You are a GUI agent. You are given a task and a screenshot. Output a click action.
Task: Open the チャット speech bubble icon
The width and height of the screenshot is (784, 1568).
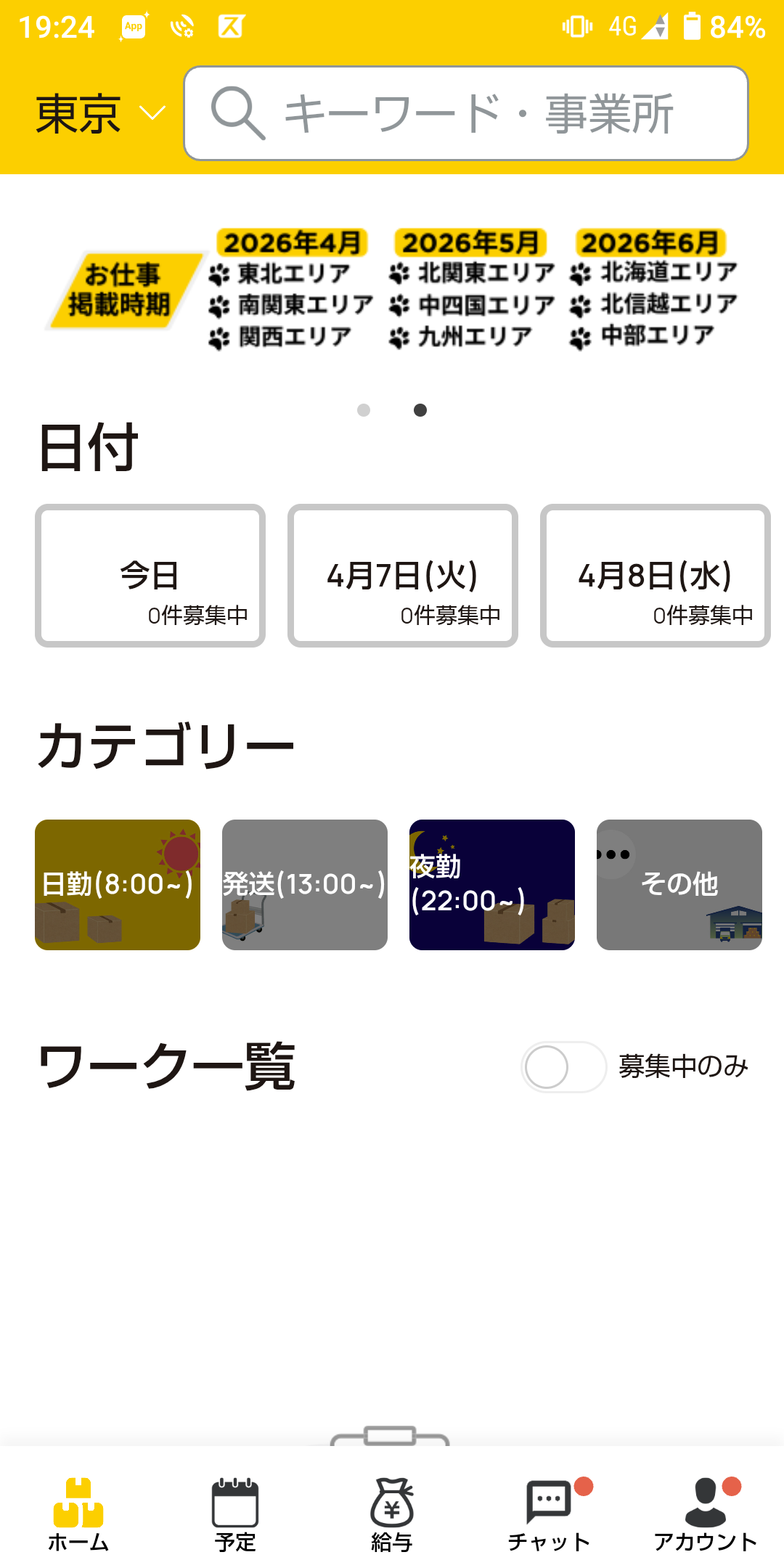548,1501
